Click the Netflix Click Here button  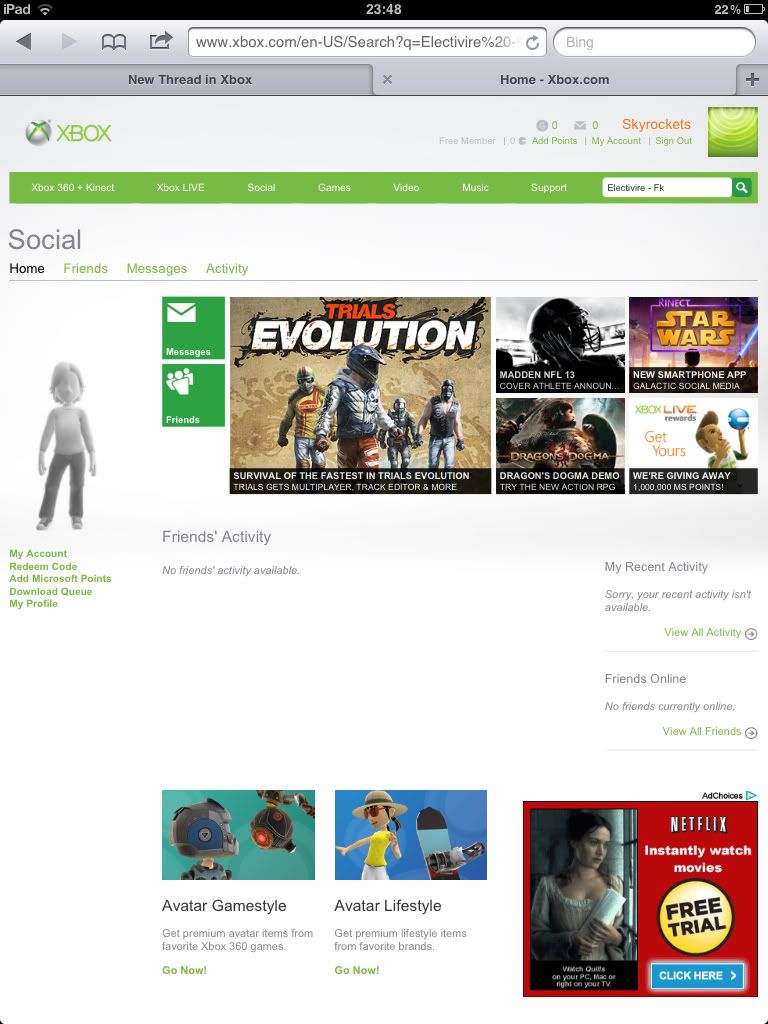pos(697,975)
